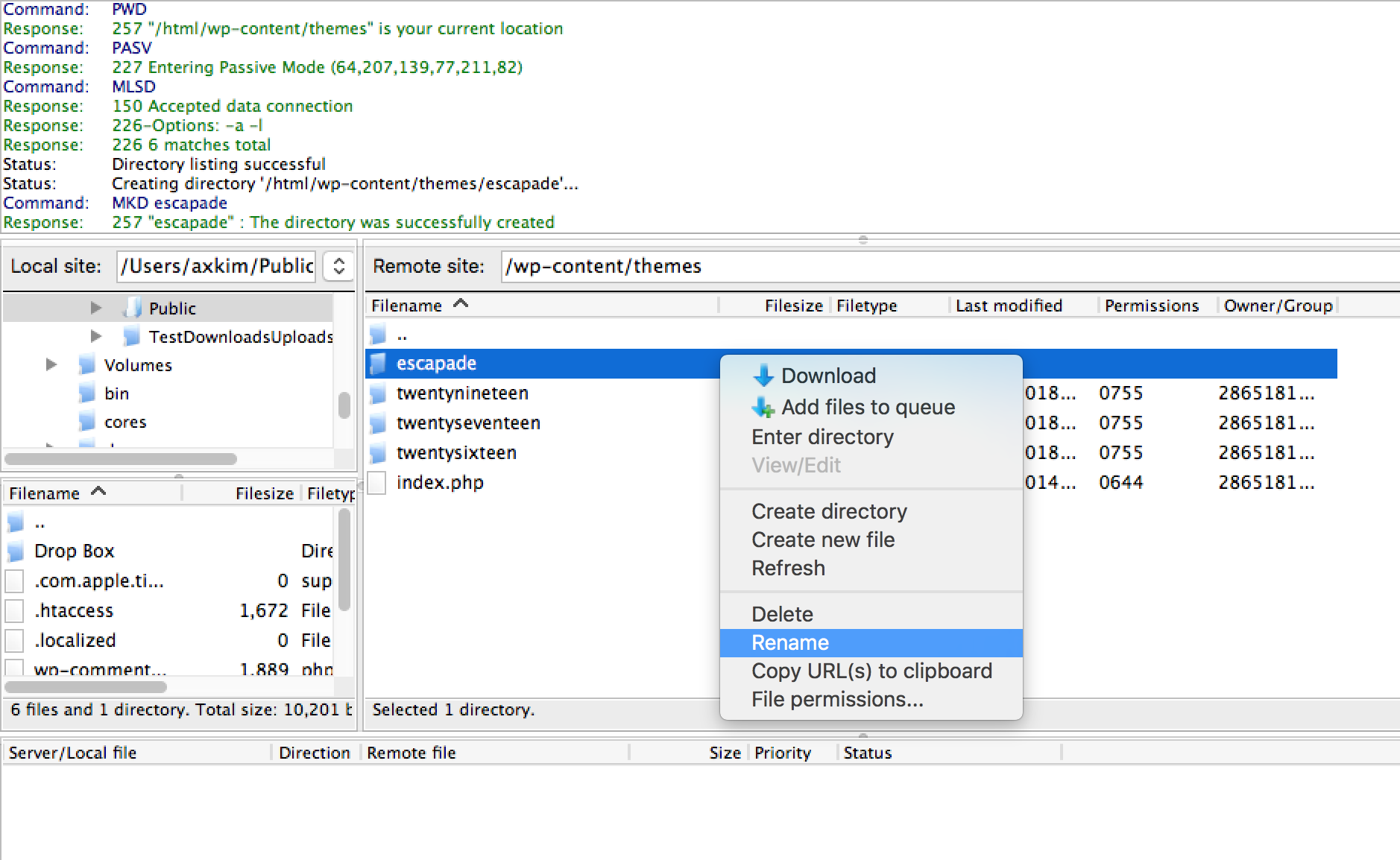Click the Add files to queue icon
Screen dimensions: 1400x860
(763, 407)
